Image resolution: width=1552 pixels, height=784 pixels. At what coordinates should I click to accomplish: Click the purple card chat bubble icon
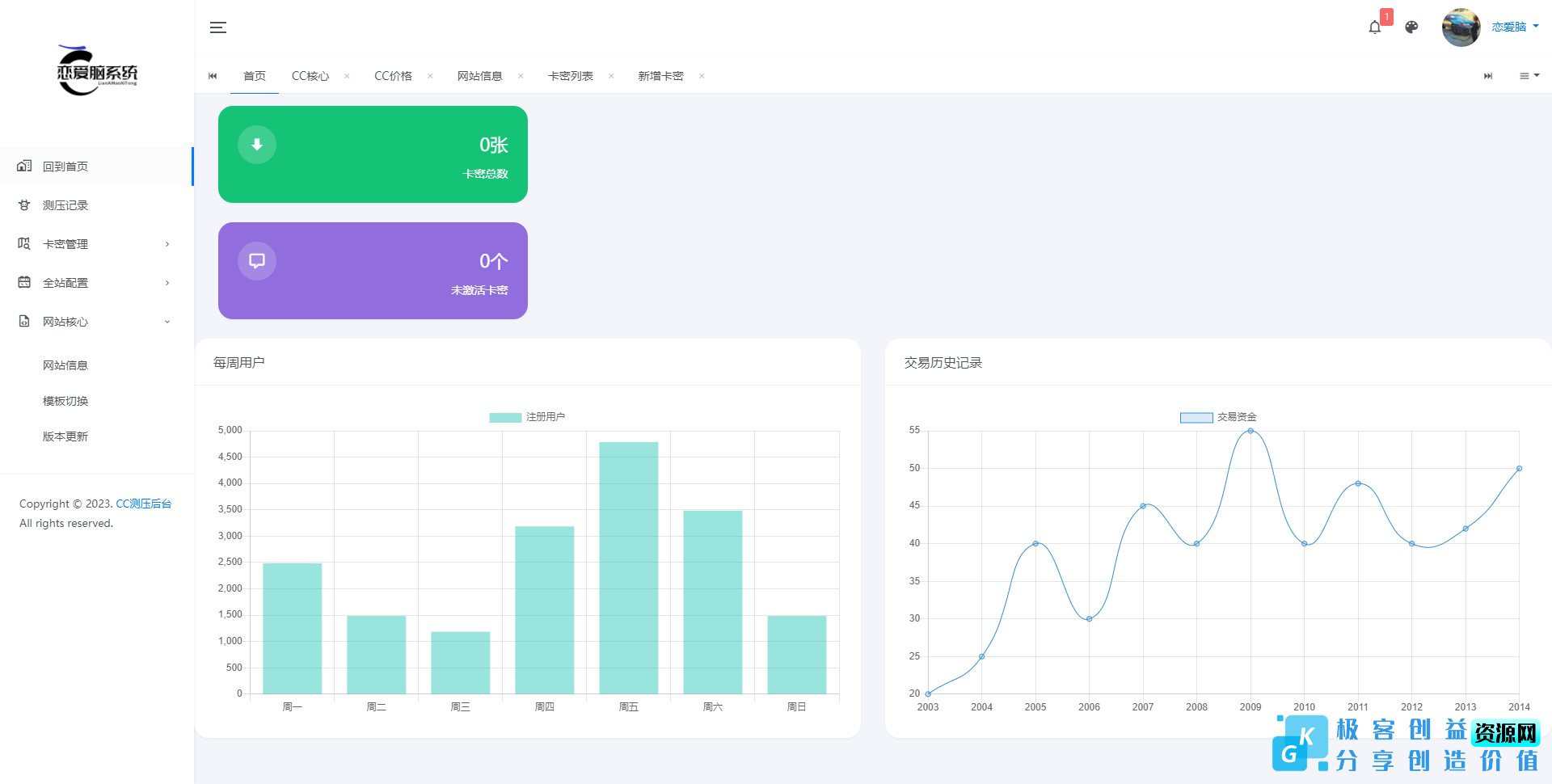257,261
